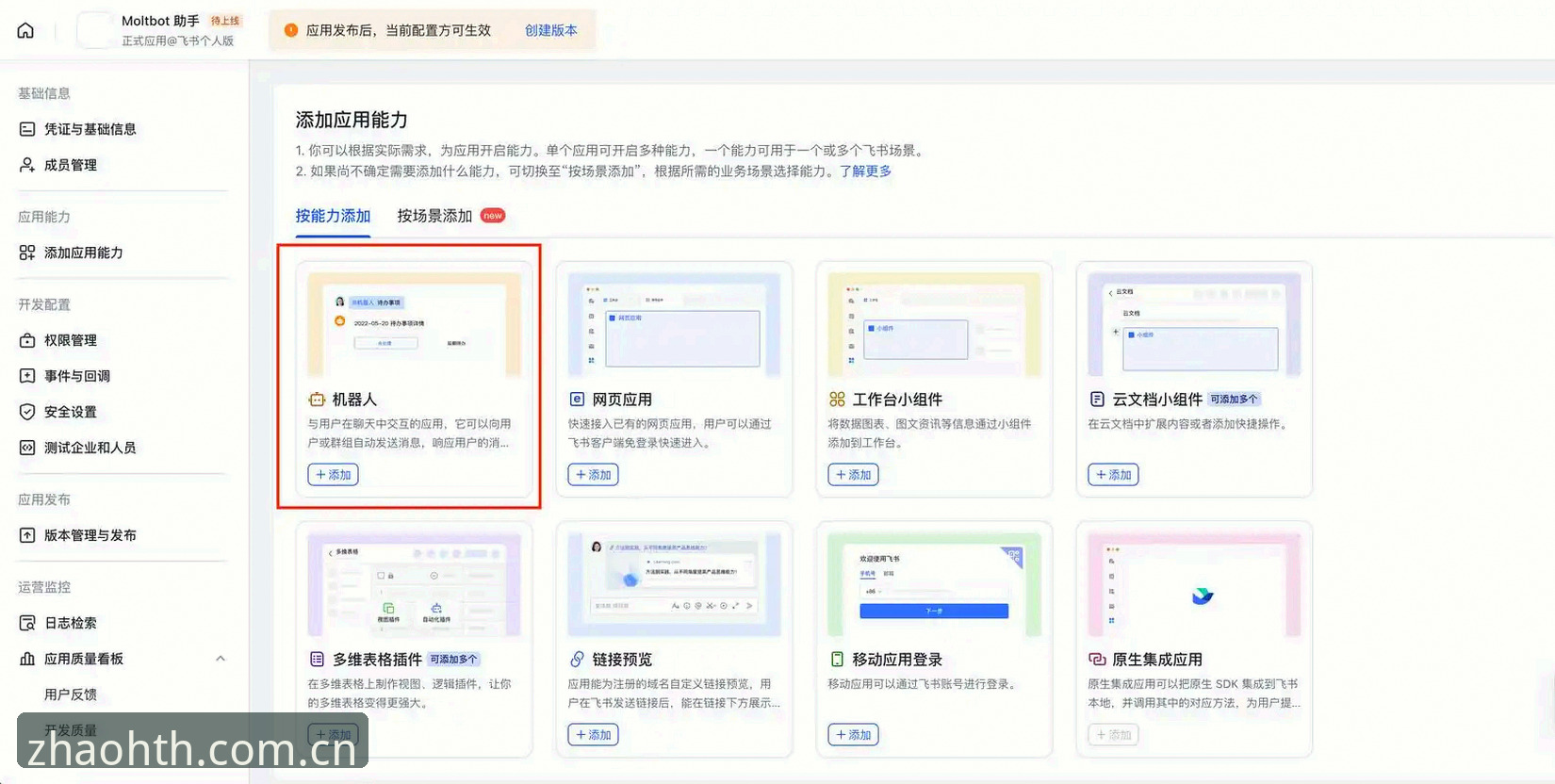Collapse 应用质量看板 chevron
Image resolution: width=1555 pixels, height=784 pixels.
point(221,659)
